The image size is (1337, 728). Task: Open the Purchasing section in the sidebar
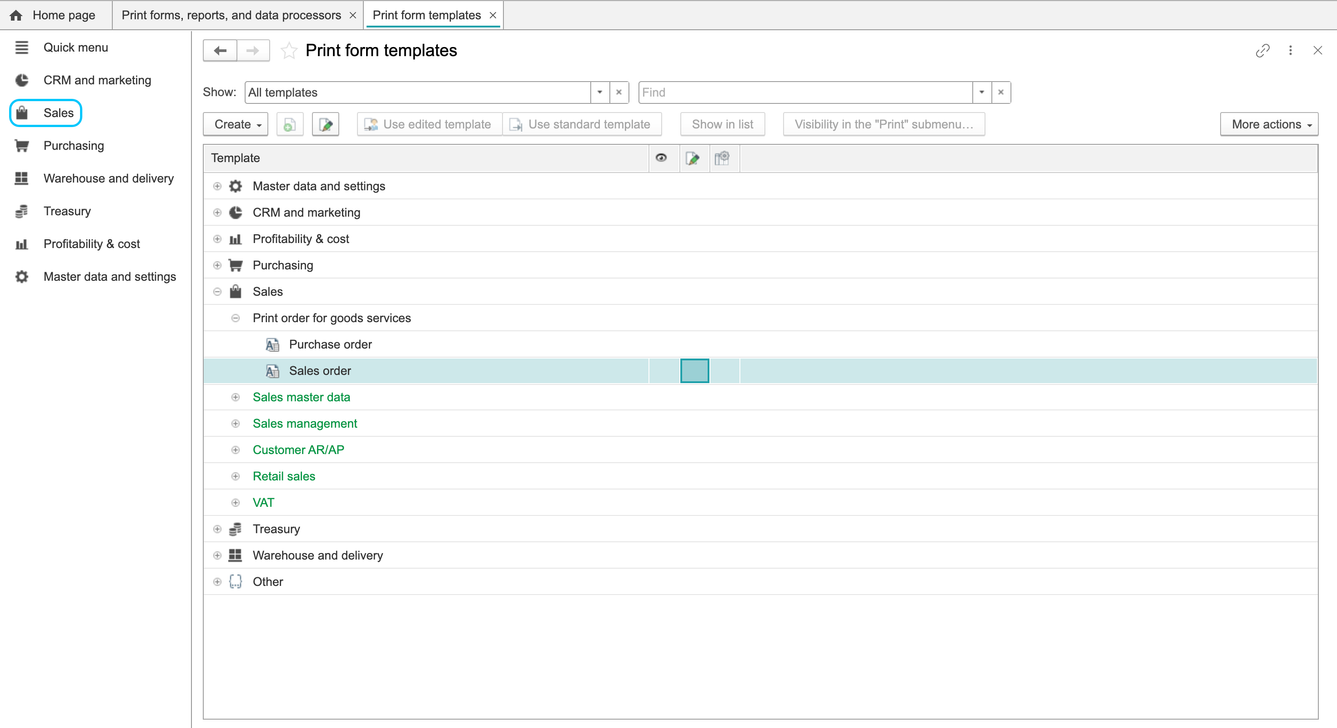tap(60, 146)
